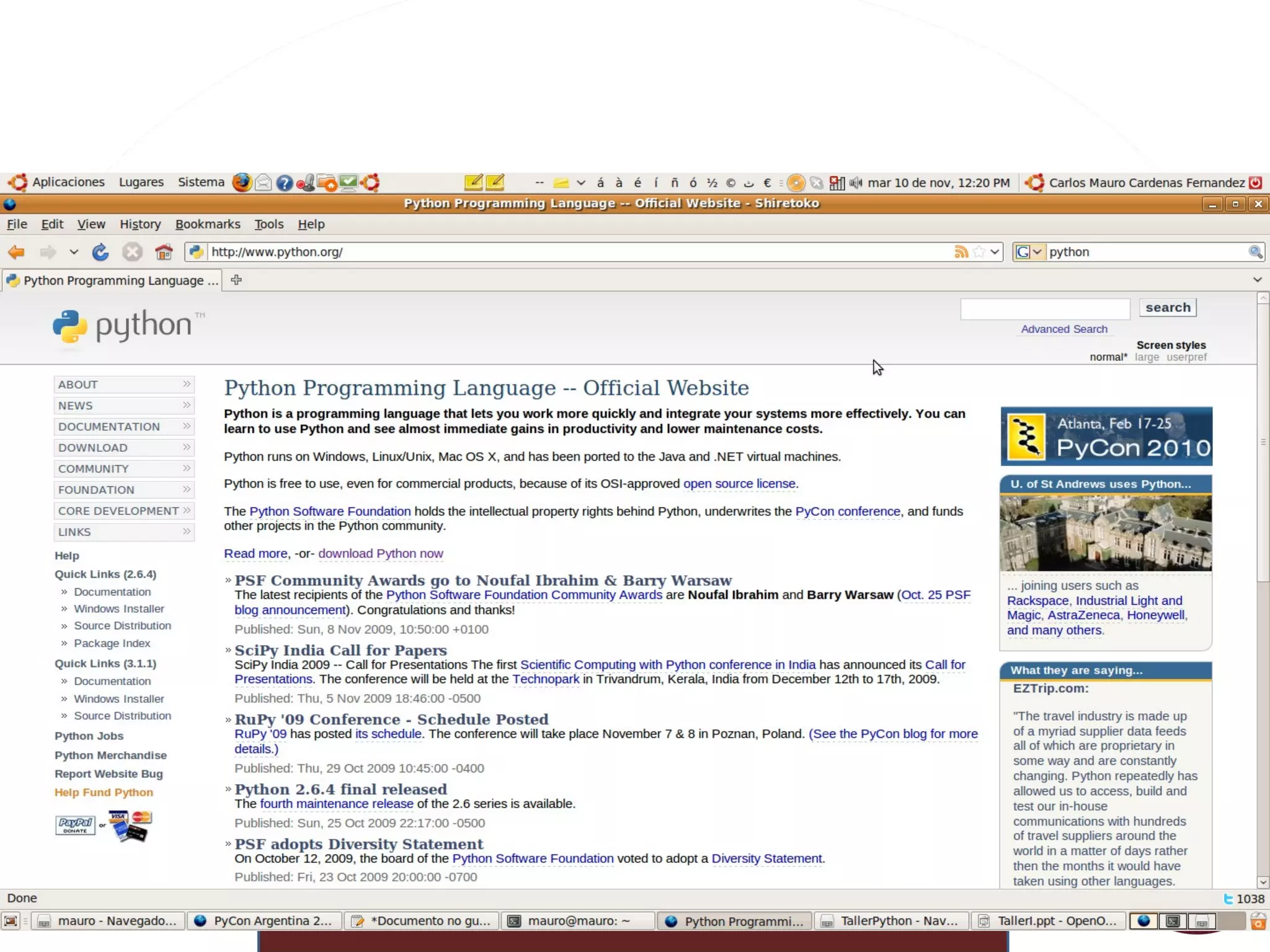Click the Firefox launcher in the top panel
This screenshot has height=952, width=1270.
(x=242, y=182)
